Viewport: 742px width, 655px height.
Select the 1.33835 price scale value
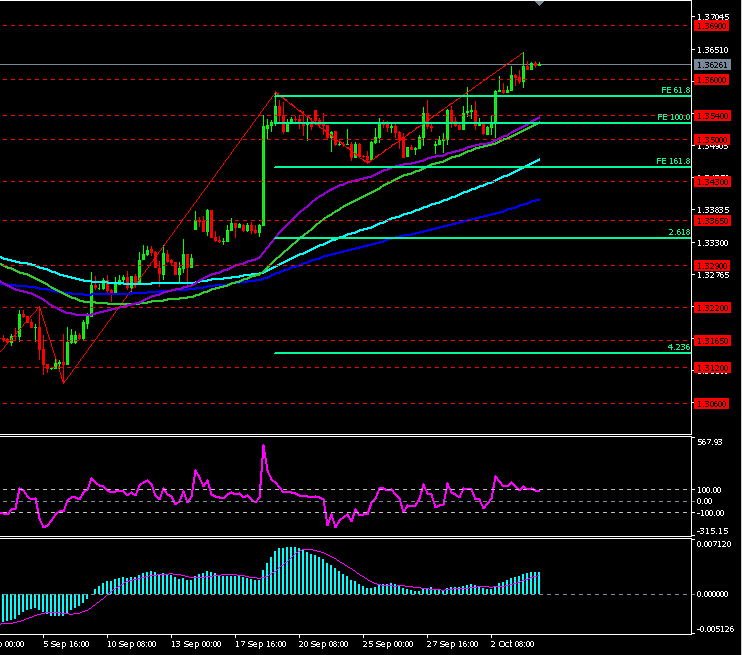[713, 210]
